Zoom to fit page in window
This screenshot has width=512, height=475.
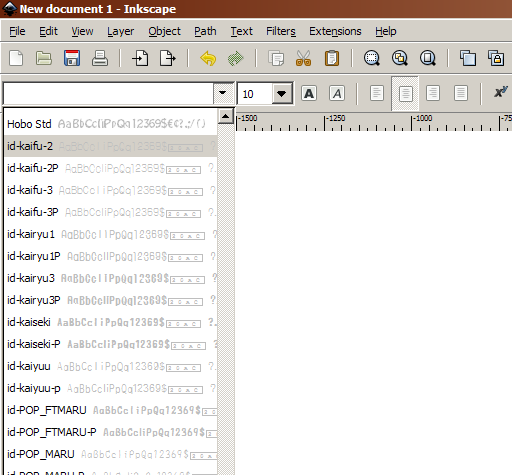[x=428, y=58]
